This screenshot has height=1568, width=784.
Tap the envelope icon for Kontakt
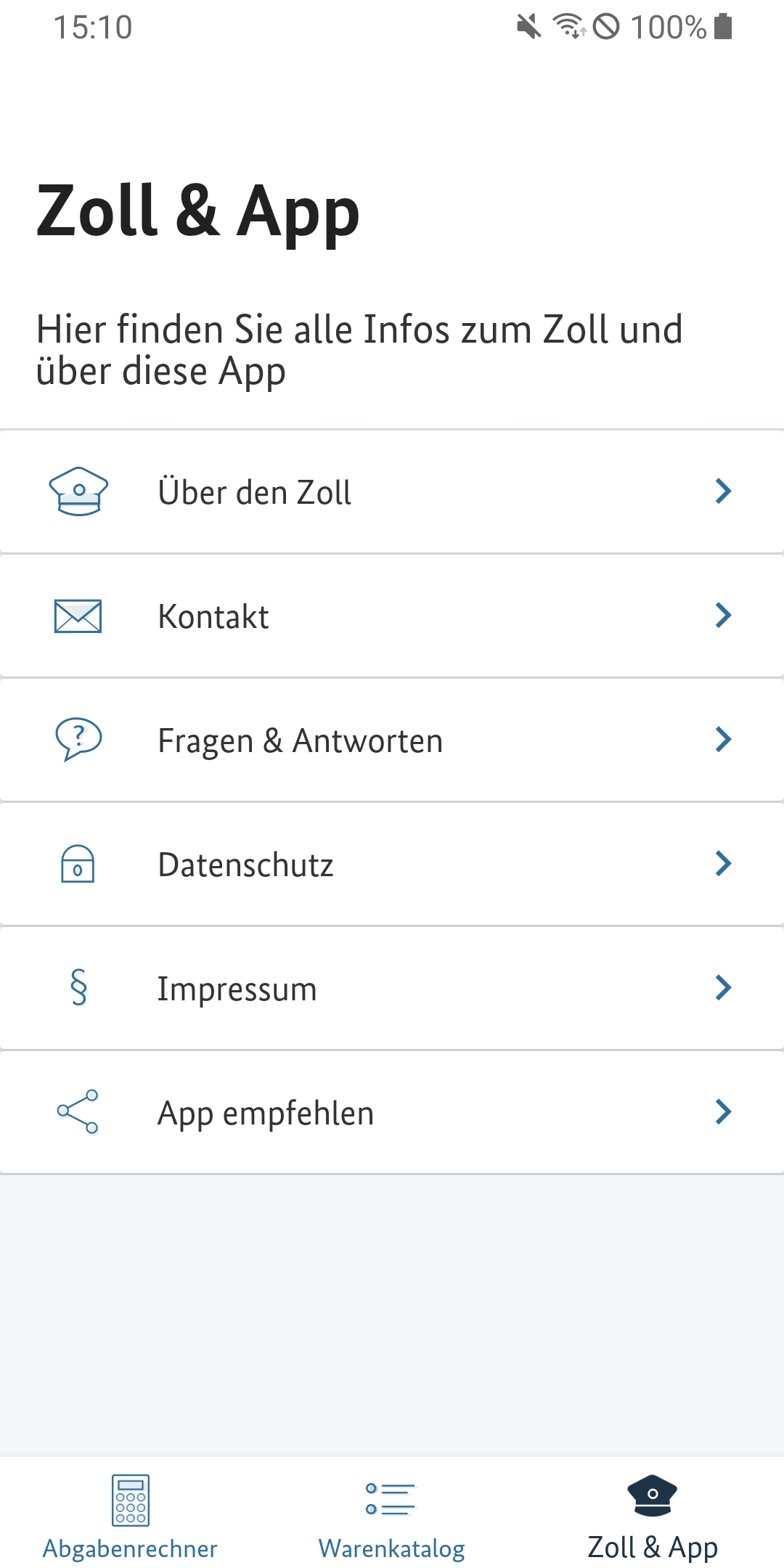78,616
